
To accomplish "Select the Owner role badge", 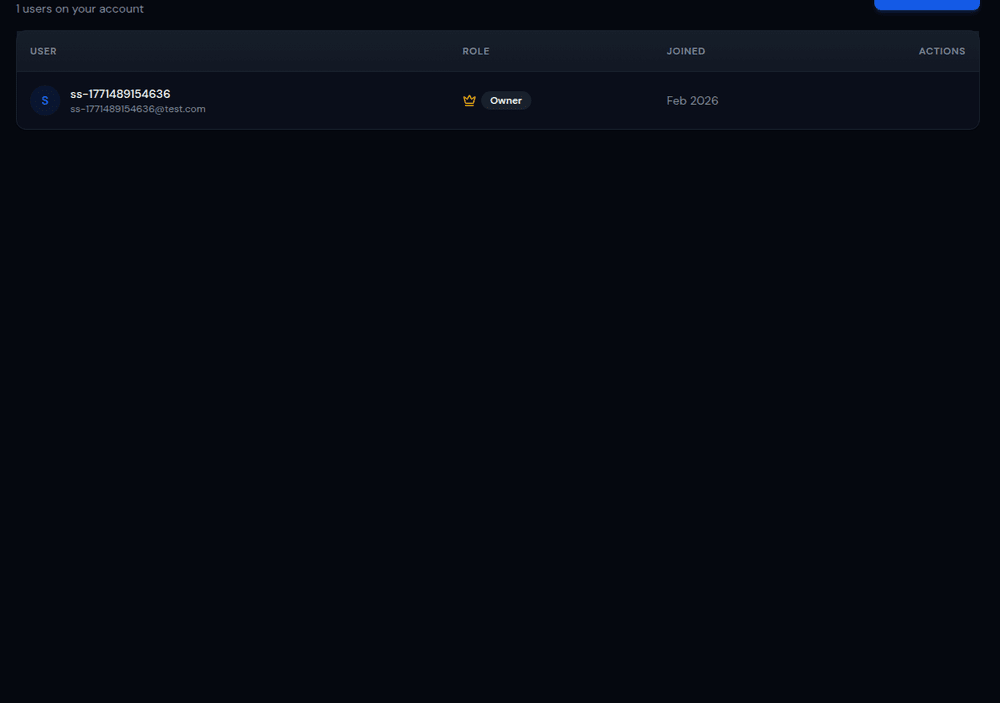I will [506, 101].
